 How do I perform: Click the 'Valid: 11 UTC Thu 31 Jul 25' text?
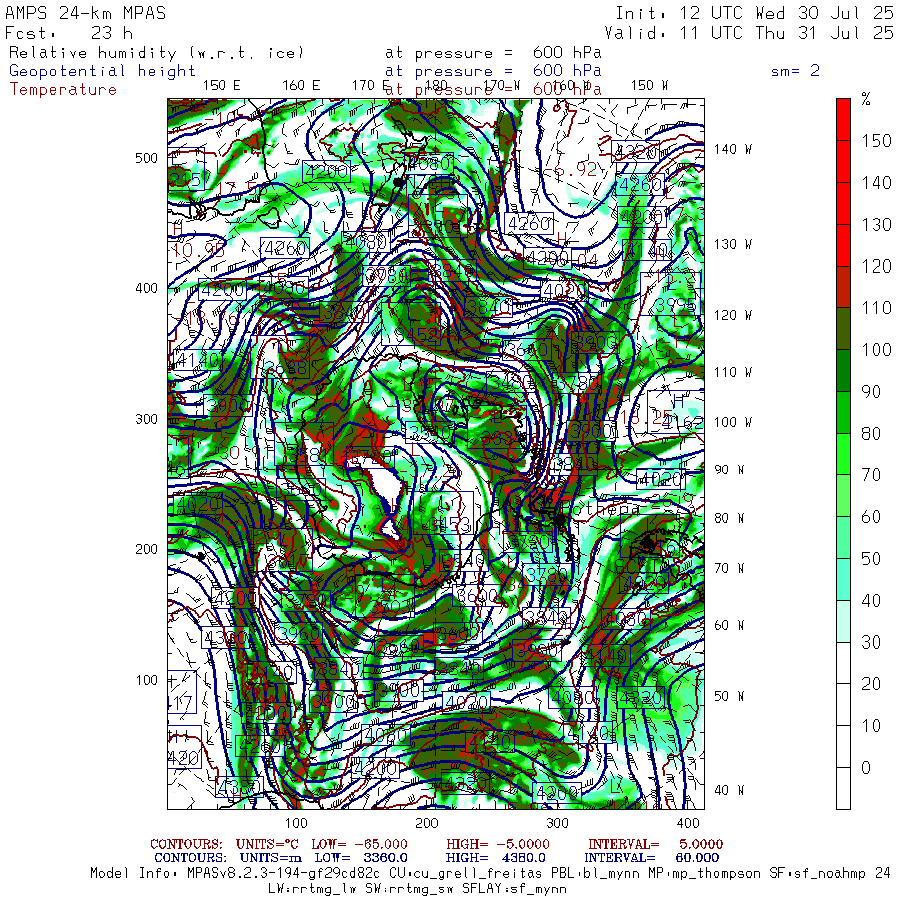748,33
